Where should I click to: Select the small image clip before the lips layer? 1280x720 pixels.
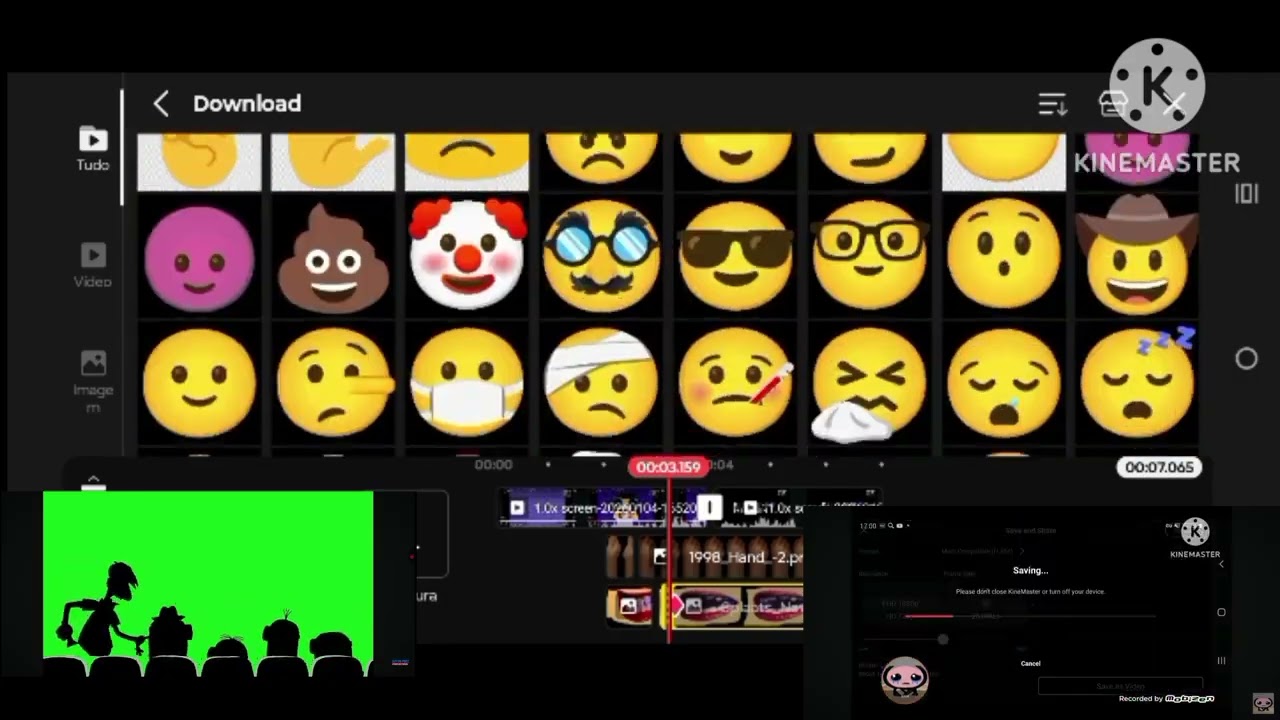(x=629, y=606)
